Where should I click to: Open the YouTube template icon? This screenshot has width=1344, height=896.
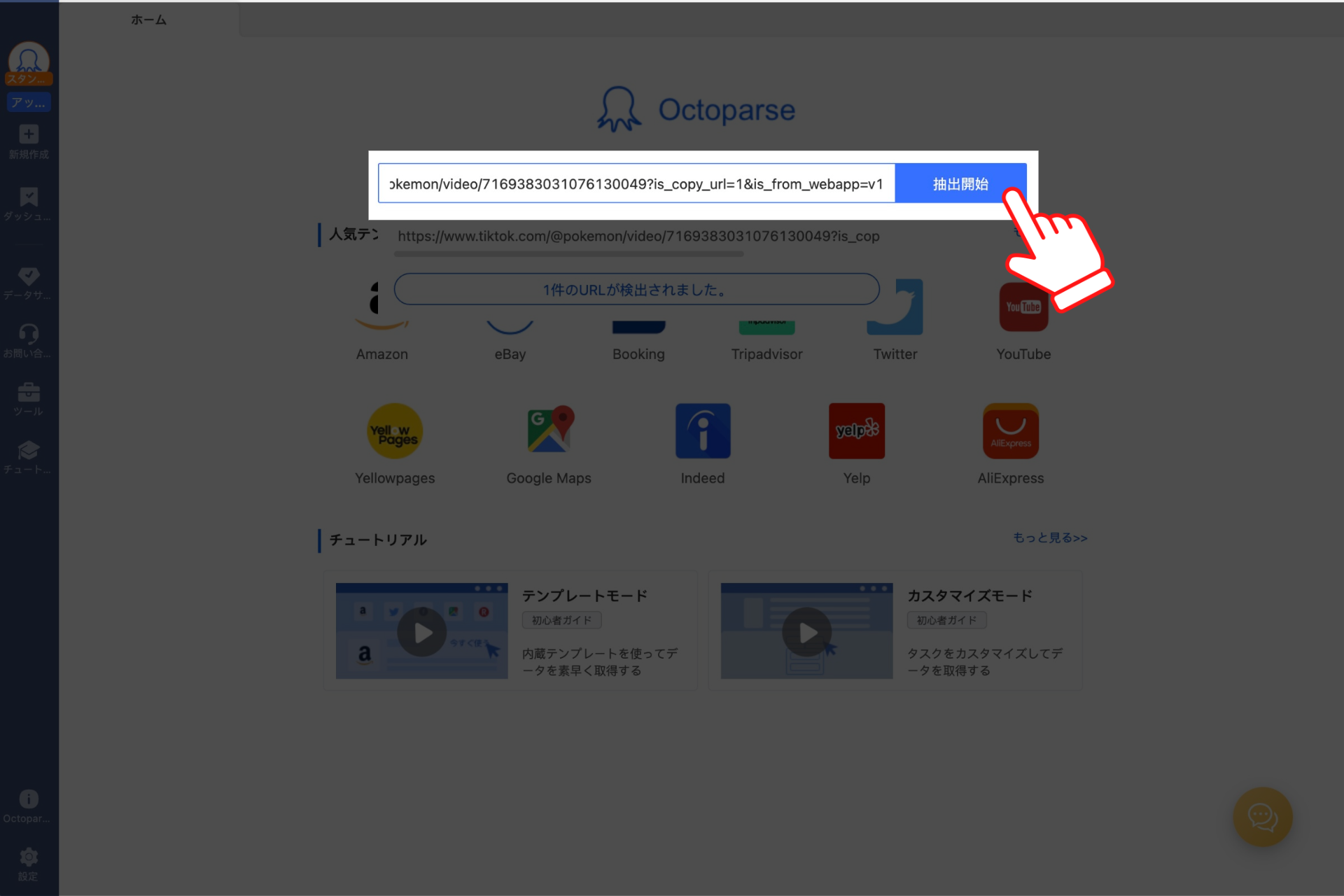(1023, 307)
